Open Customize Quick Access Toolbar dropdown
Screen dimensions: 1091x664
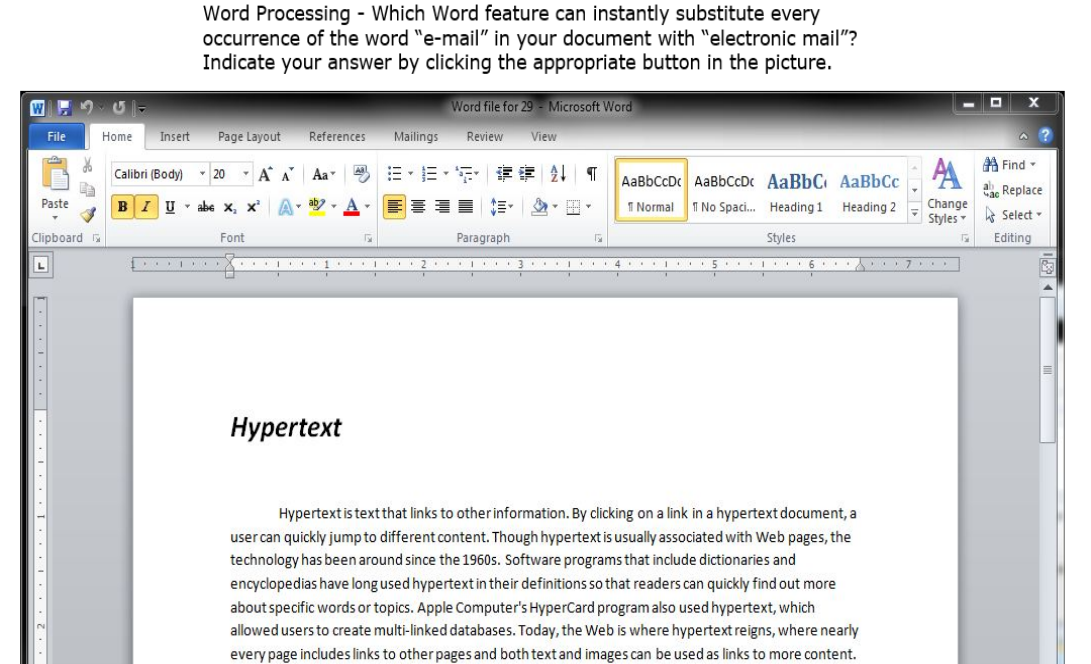pos(142,108)
